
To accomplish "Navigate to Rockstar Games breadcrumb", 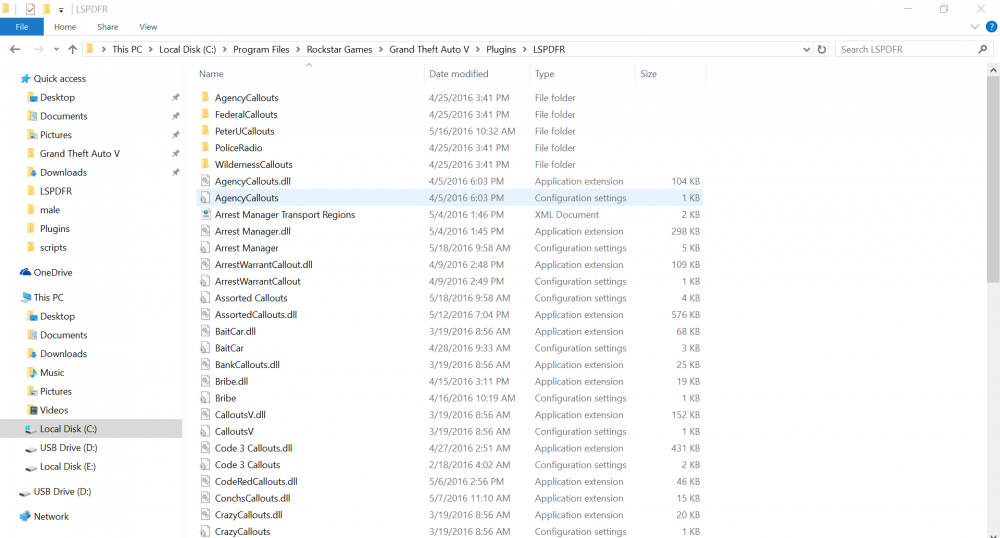I will tap(339, 49).
